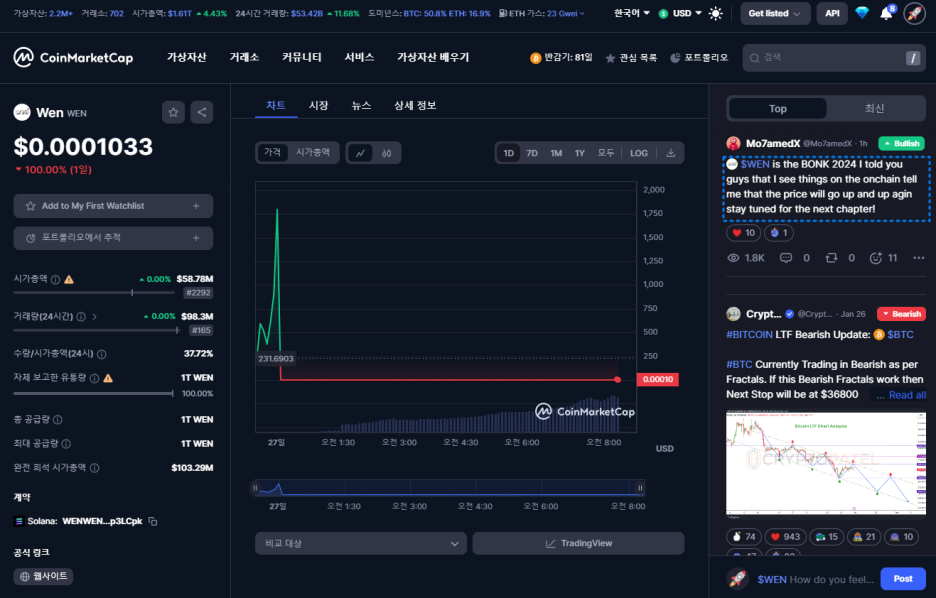Viewport: 936px width, 598px height.
Task: Set chart range to 1D
Action: (x=508, y=153)
